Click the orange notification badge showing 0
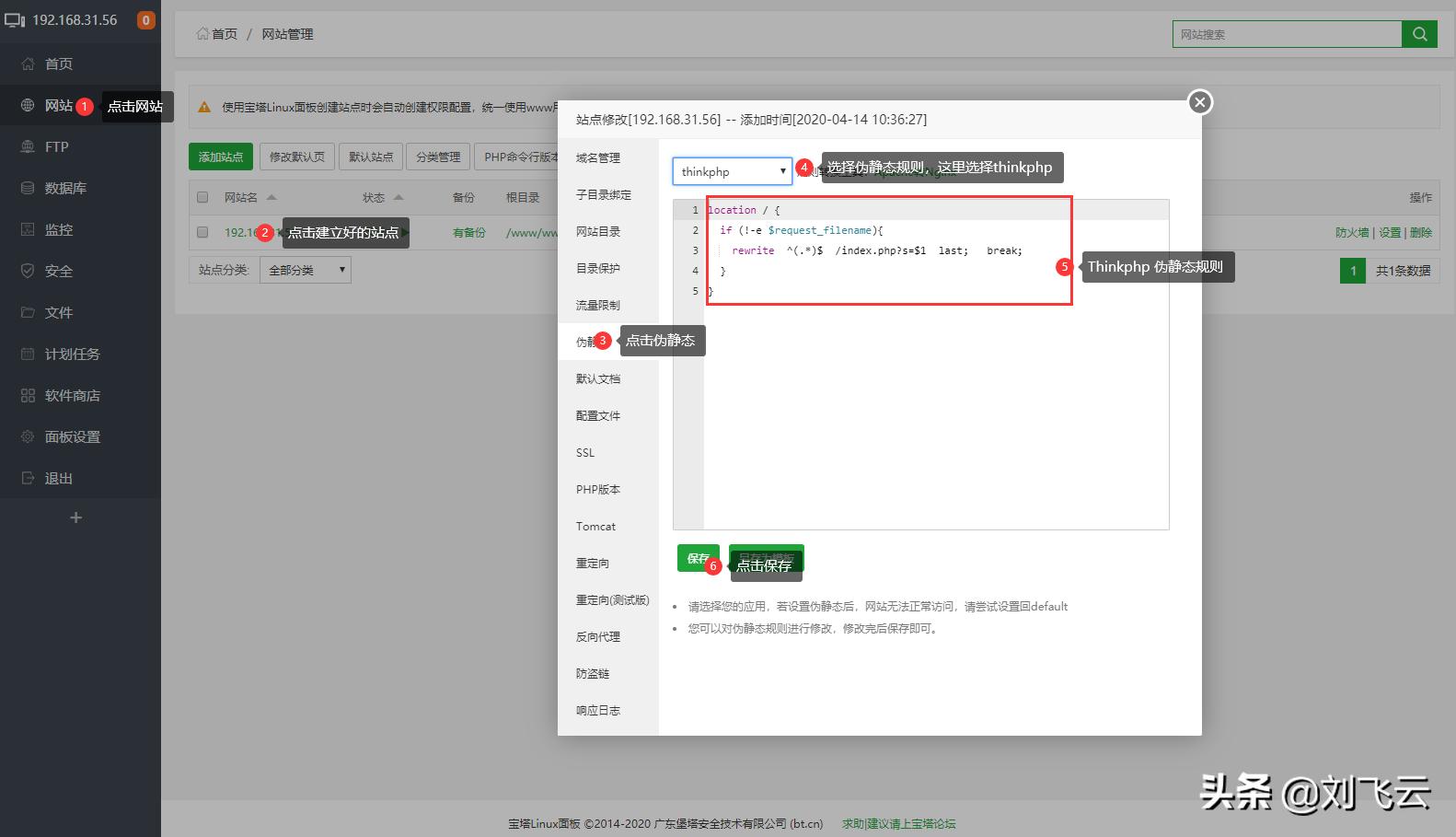 [145, 19]
